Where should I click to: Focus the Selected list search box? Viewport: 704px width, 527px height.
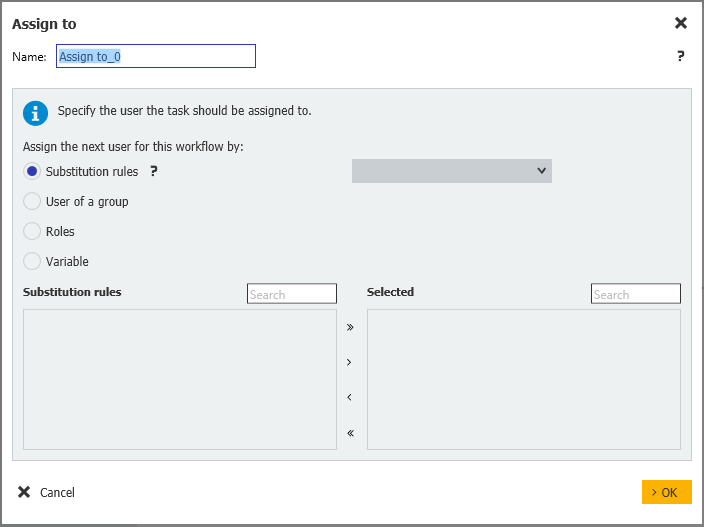pos(635,294)
